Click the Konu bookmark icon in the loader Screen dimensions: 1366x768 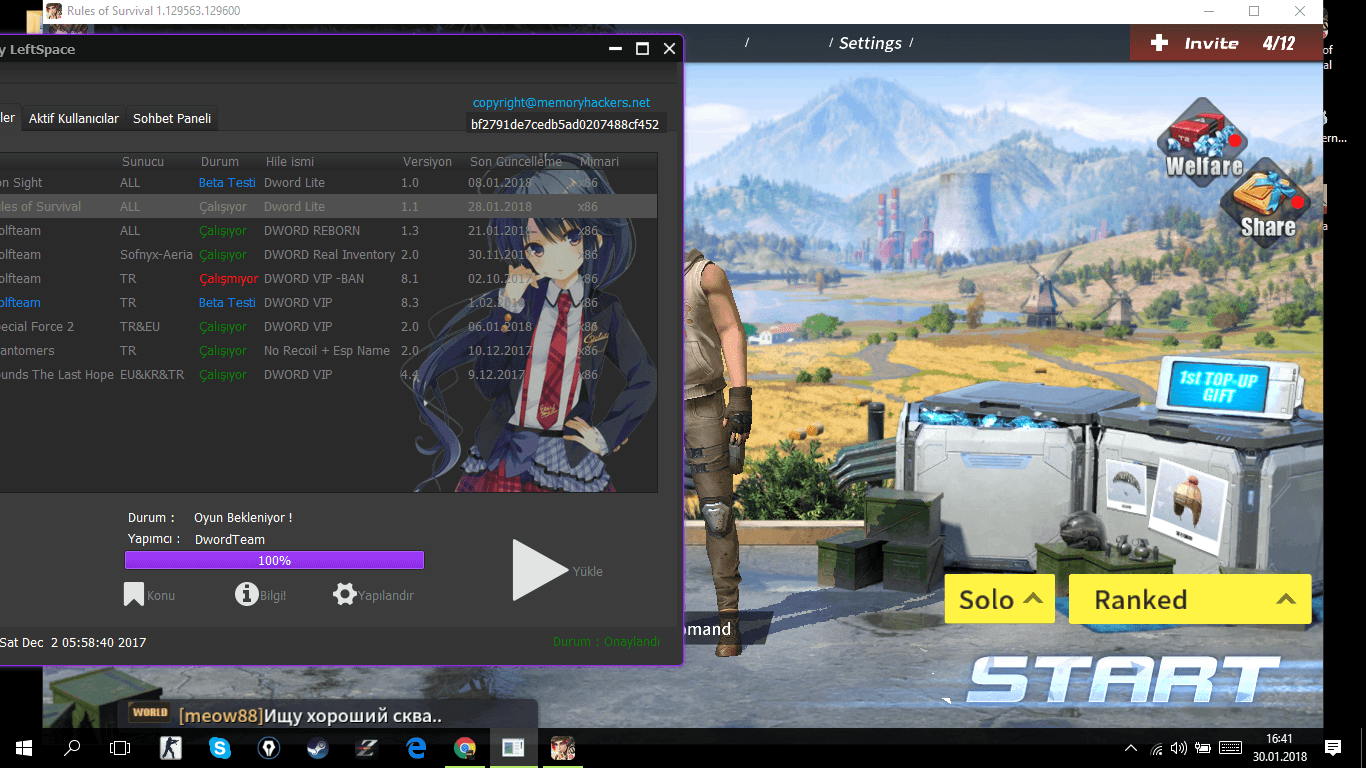point(134,595)
